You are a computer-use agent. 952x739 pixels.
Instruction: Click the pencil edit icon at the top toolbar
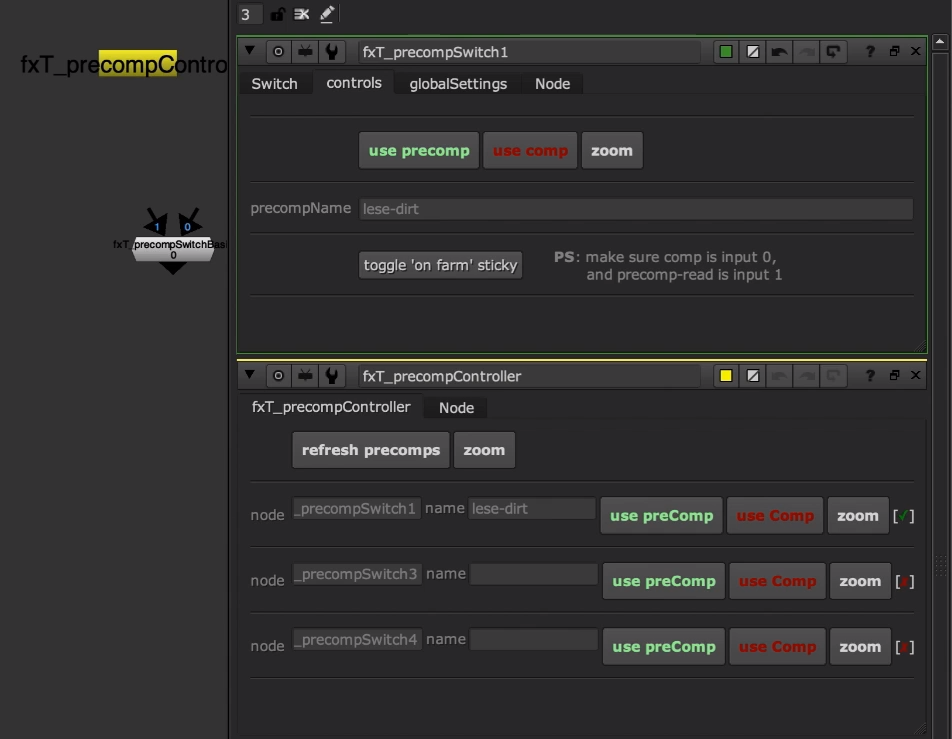[x=325, y=14]
